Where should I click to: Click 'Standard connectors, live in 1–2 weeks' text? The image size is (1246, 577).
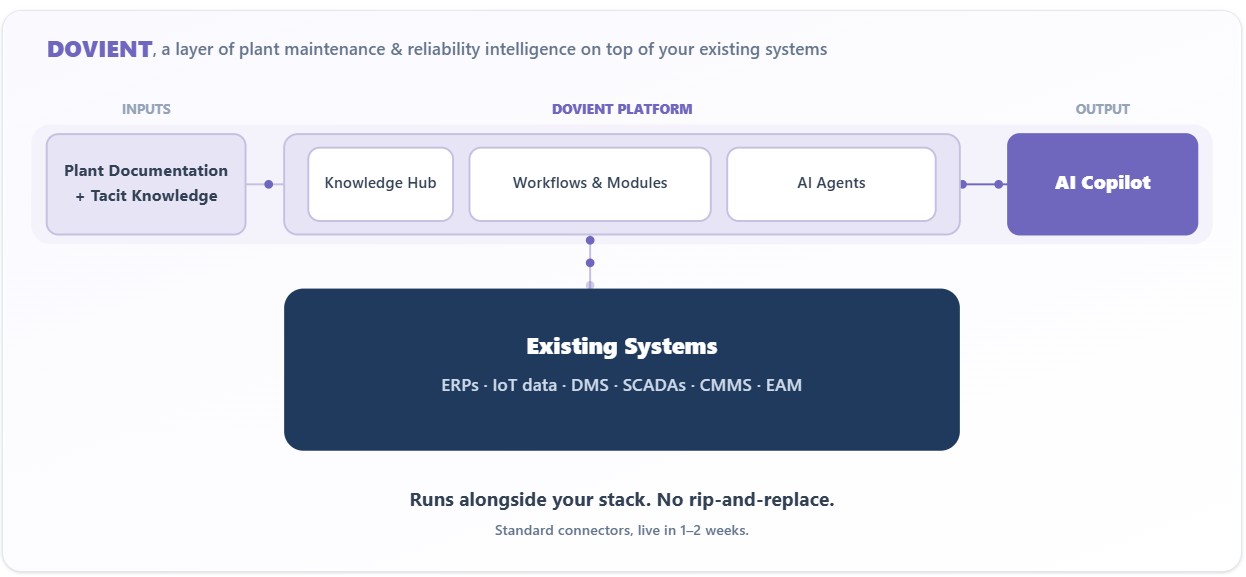click(x=622, y=531)
